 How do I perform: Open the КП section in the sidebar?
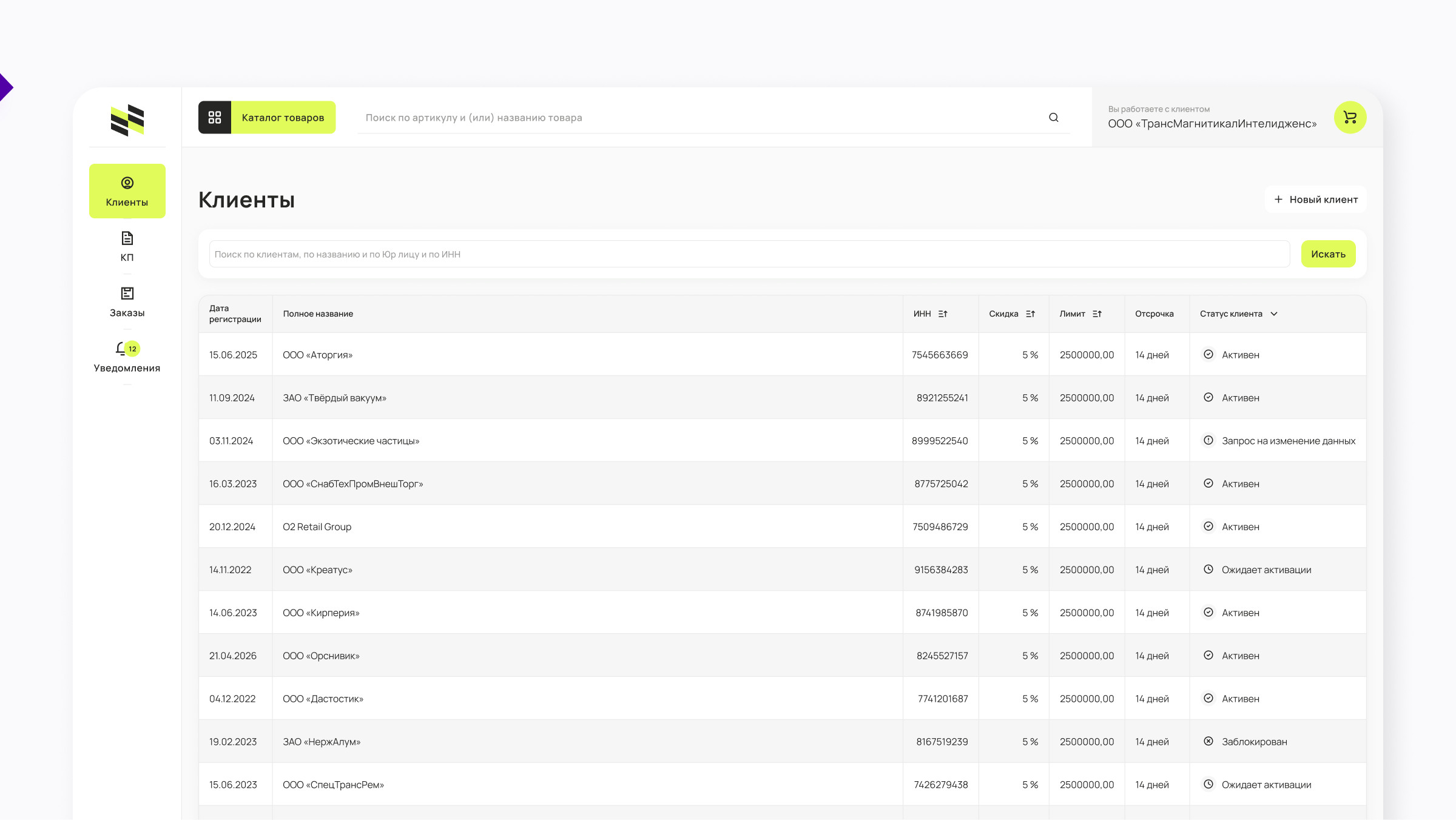click(127, 246)
